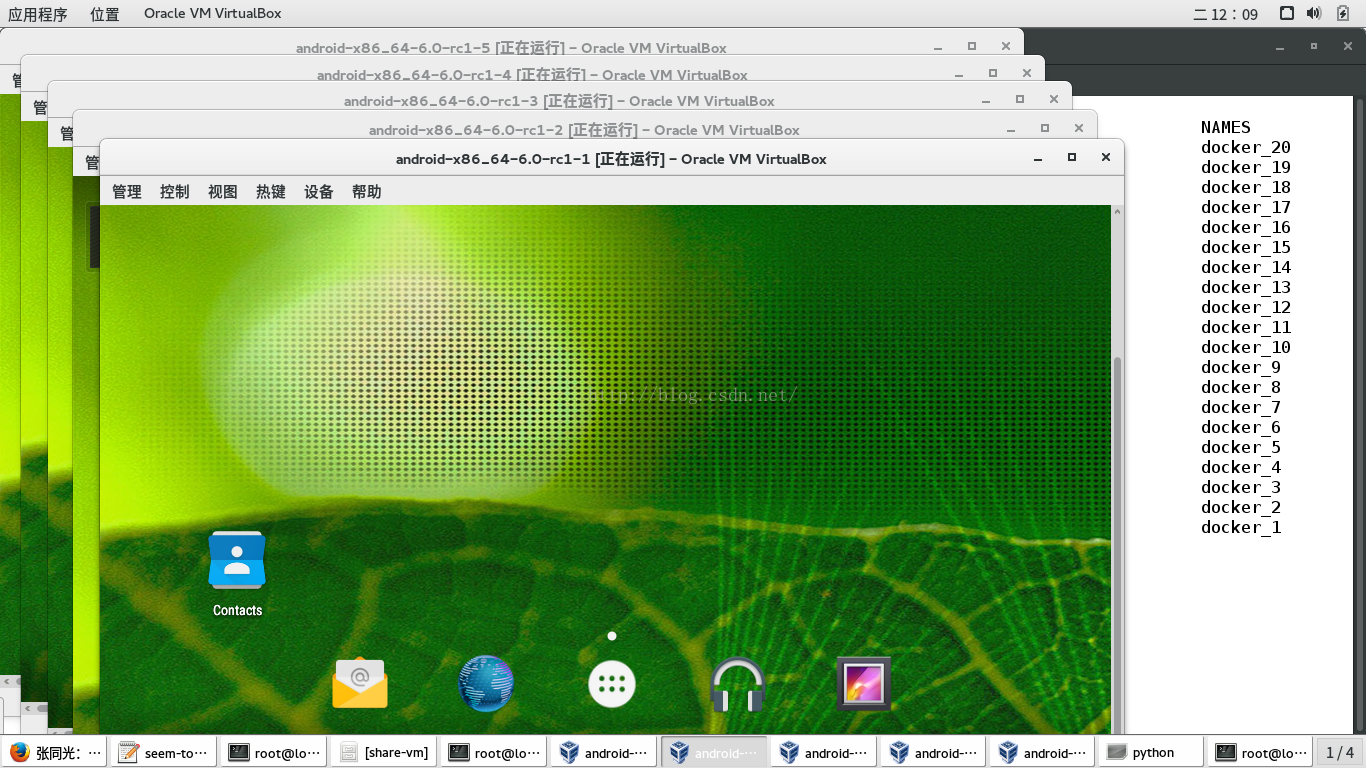
Task: Open the 设备 menu
Action: click(319, 192)
